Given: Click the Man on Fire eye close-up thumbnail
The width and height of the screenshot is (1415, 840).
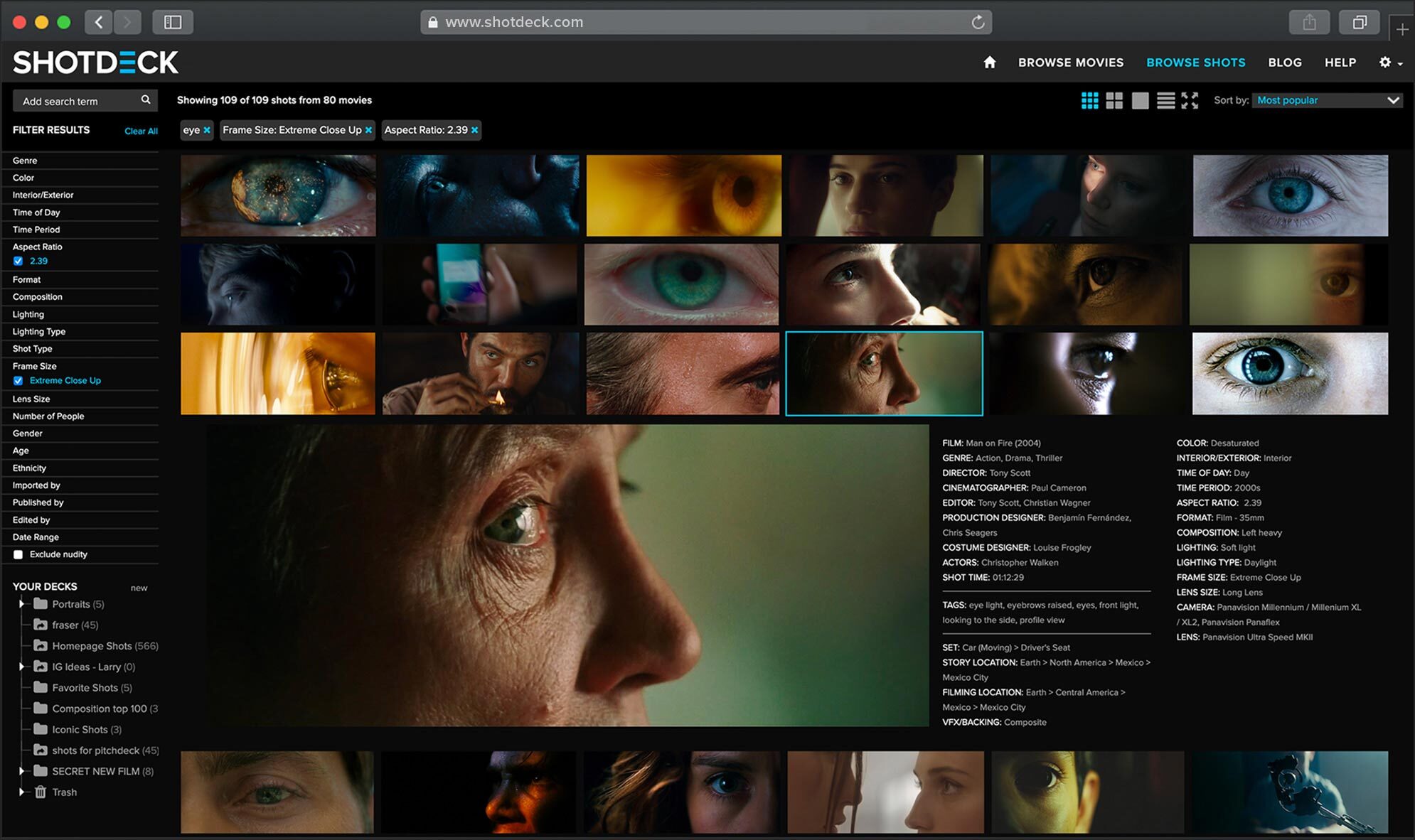Looking at the screenshot, I should (884, 373).
